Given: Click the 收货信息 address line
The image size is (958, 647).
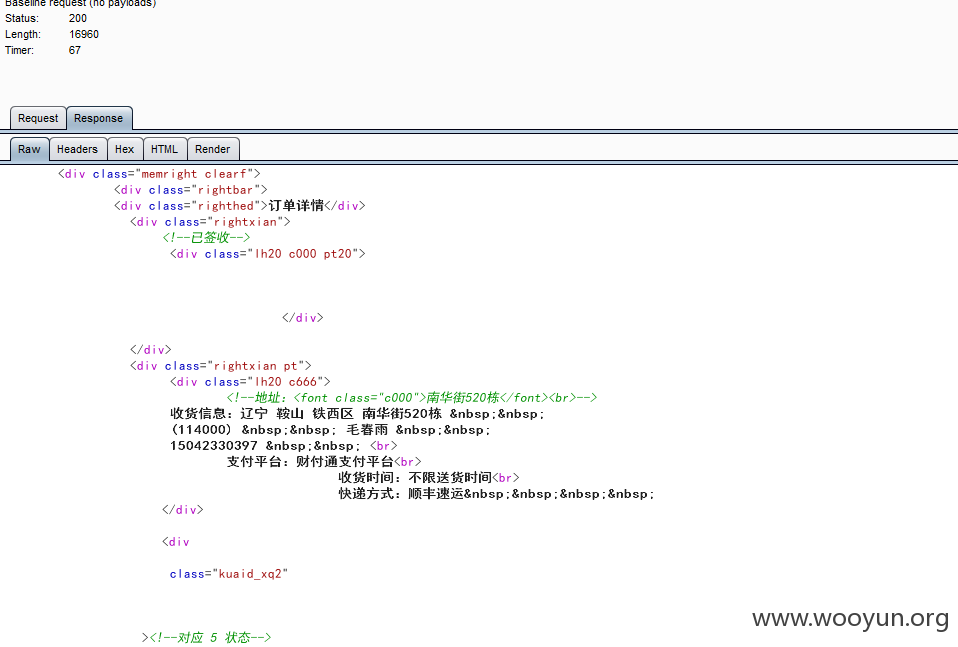Looking at the screenshot, I should click(x=357, y=414).
